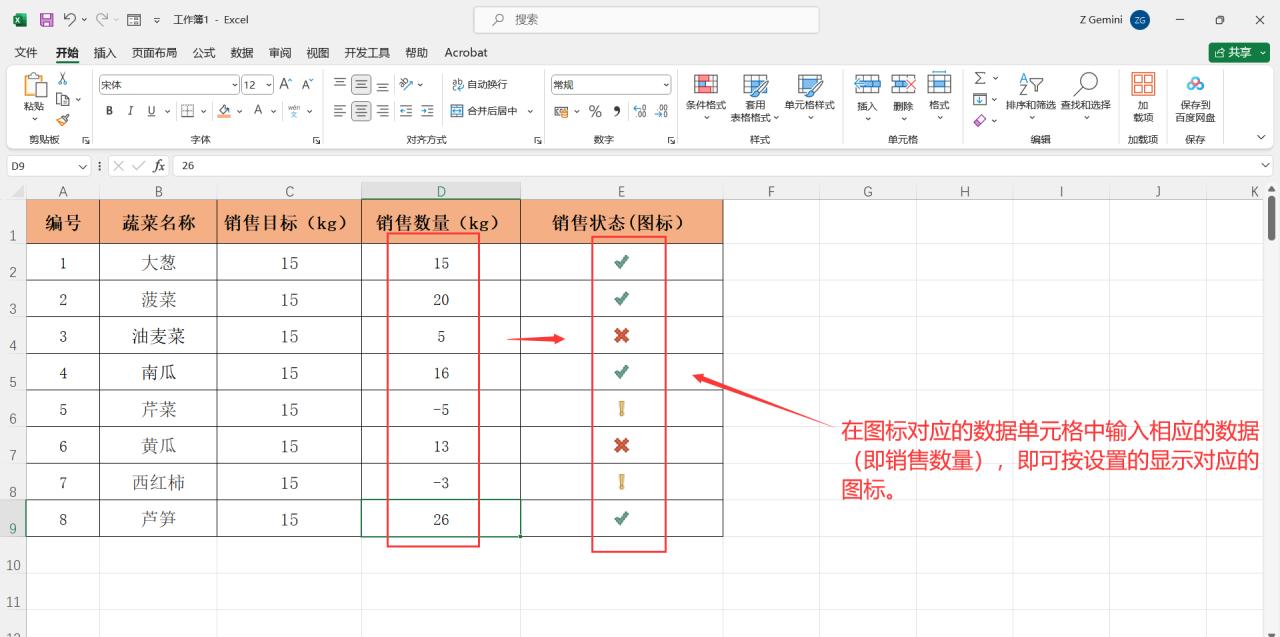Select cell containing 油麦菜
Viewport: 1280px width, 637px height.
point(158,336)
